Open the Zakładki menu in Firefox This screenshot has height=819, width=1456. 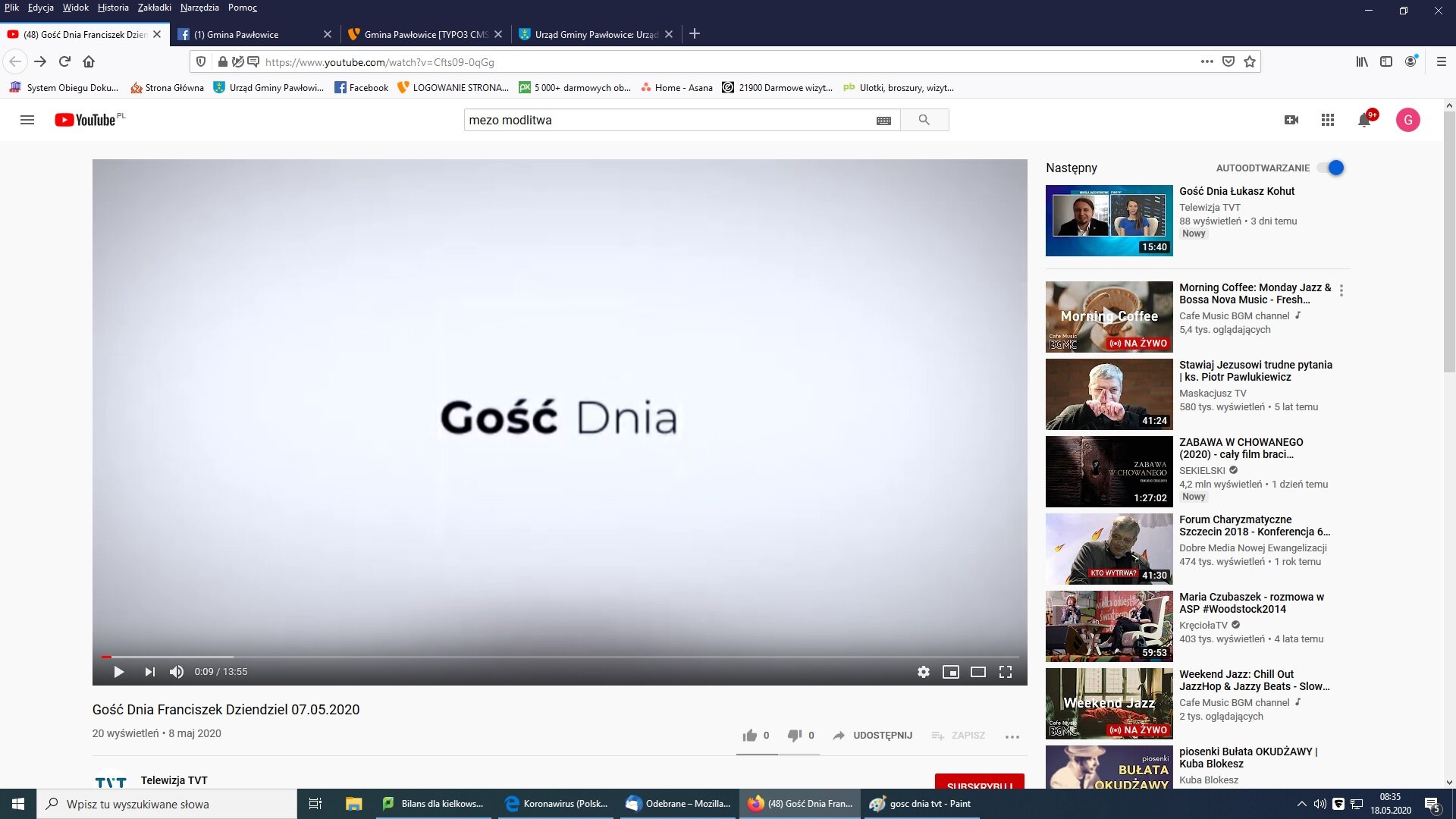pos(154,8)
